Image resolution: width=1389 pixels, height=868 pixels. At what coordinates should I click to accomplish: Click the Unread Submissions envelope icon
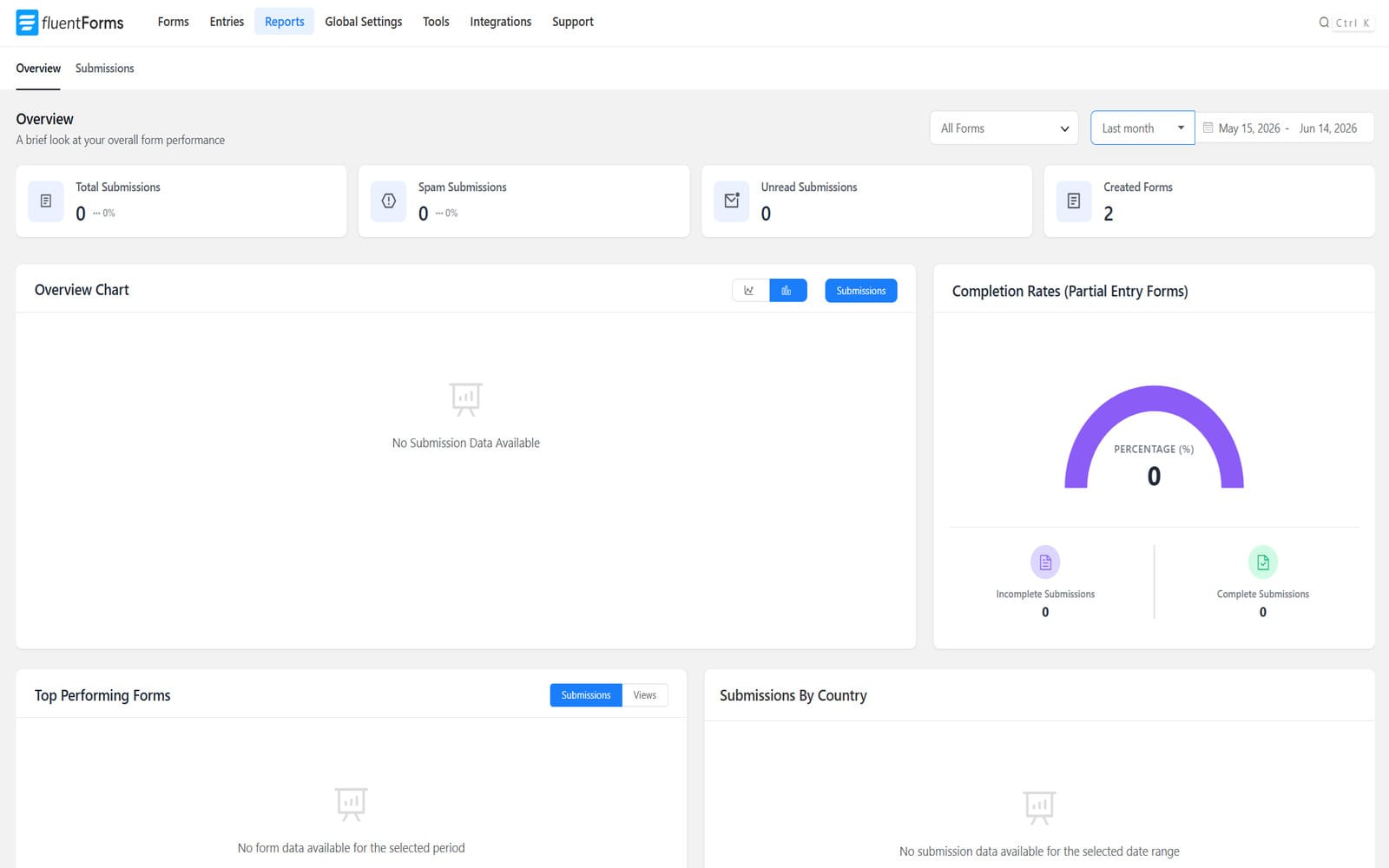732,201
